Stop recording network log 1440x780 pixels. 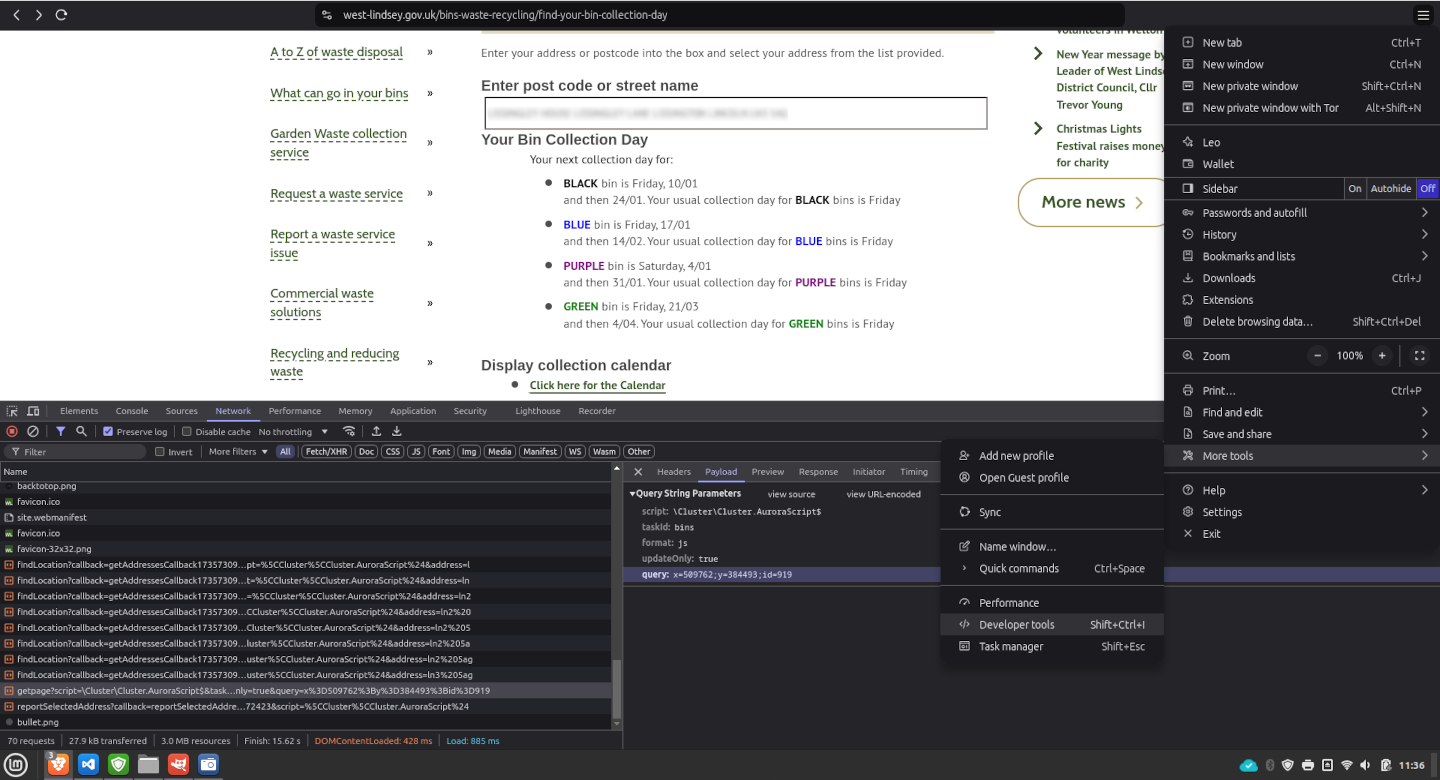(x=12, y=431)
